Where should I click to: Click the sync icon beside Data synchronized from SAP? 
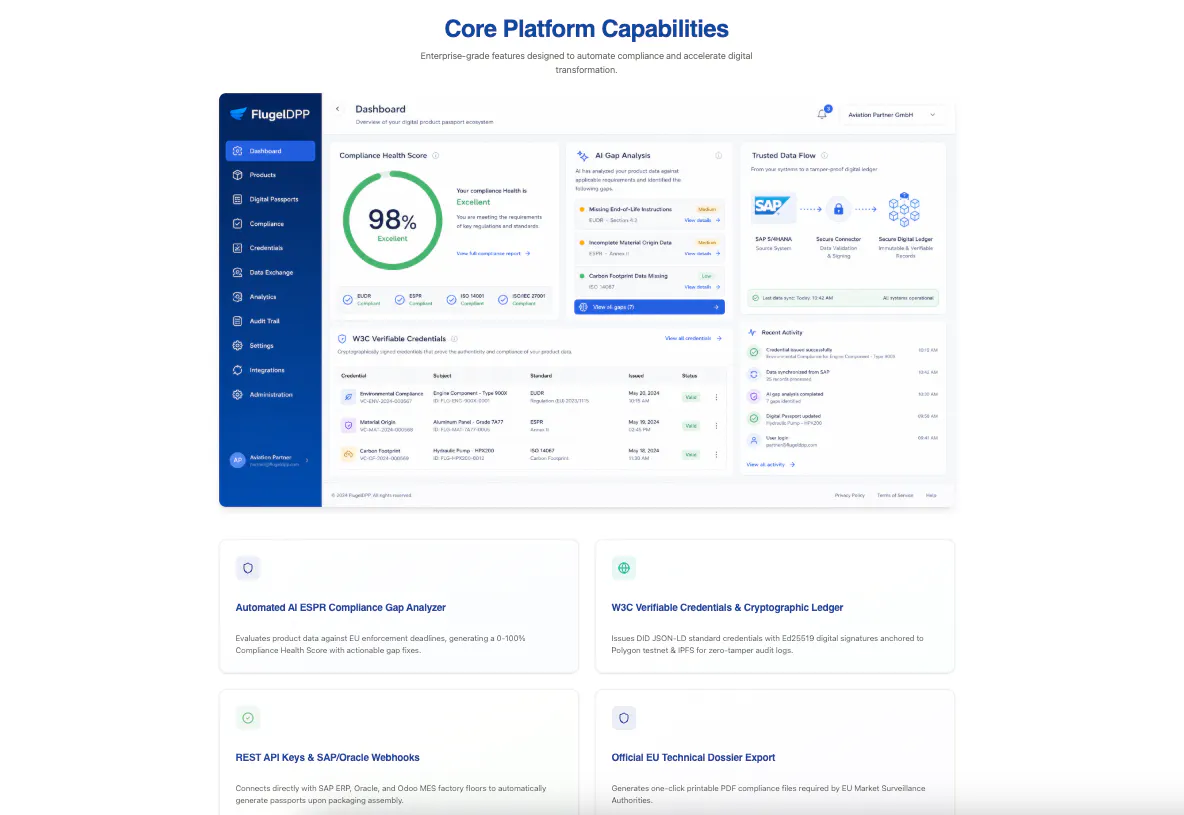[x=754, y=375]
